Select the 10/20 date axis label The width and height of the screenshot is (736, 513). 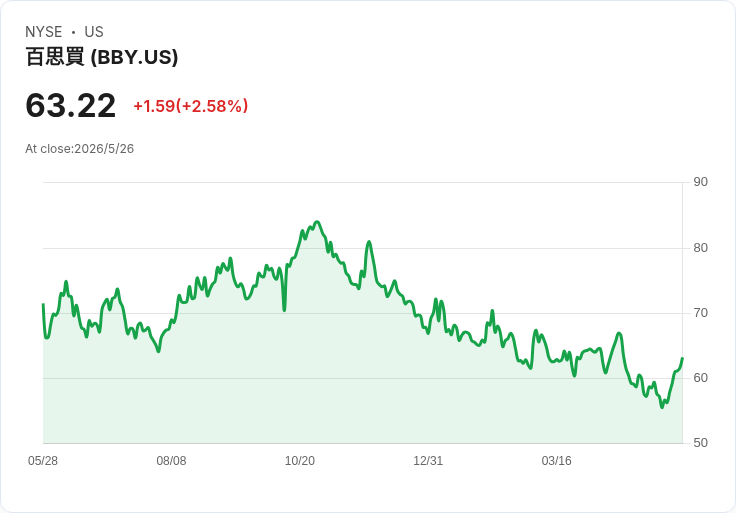point(300,460)
